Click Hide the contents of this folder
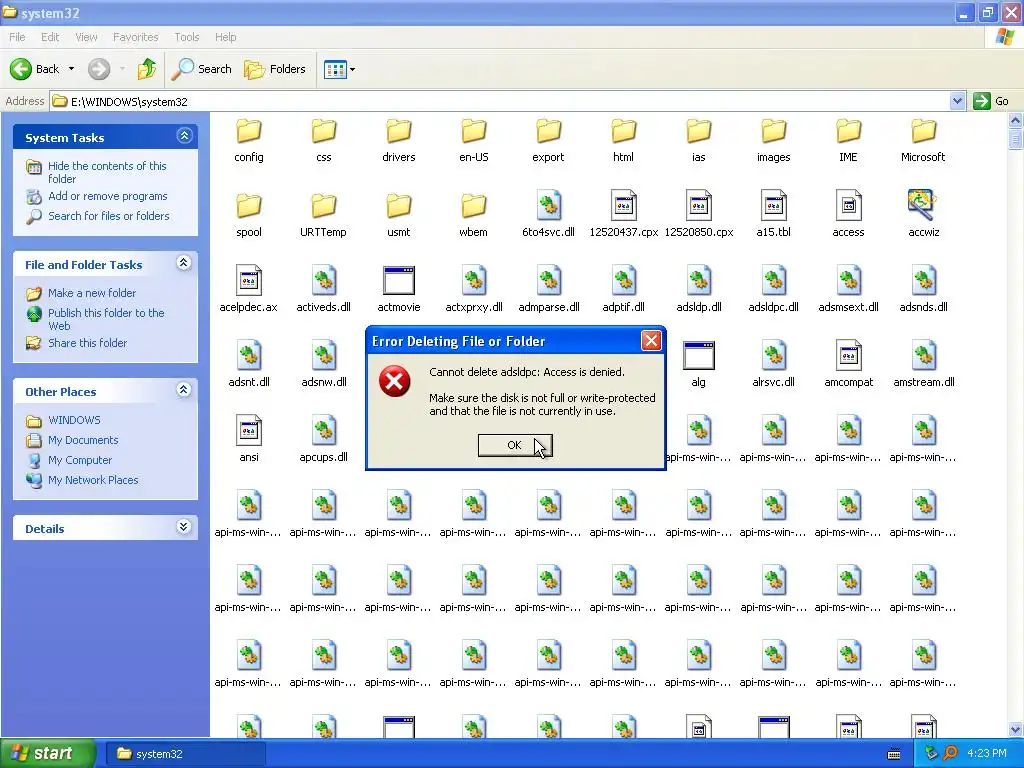The image size is (1024, 768). [x=107, y=172]
